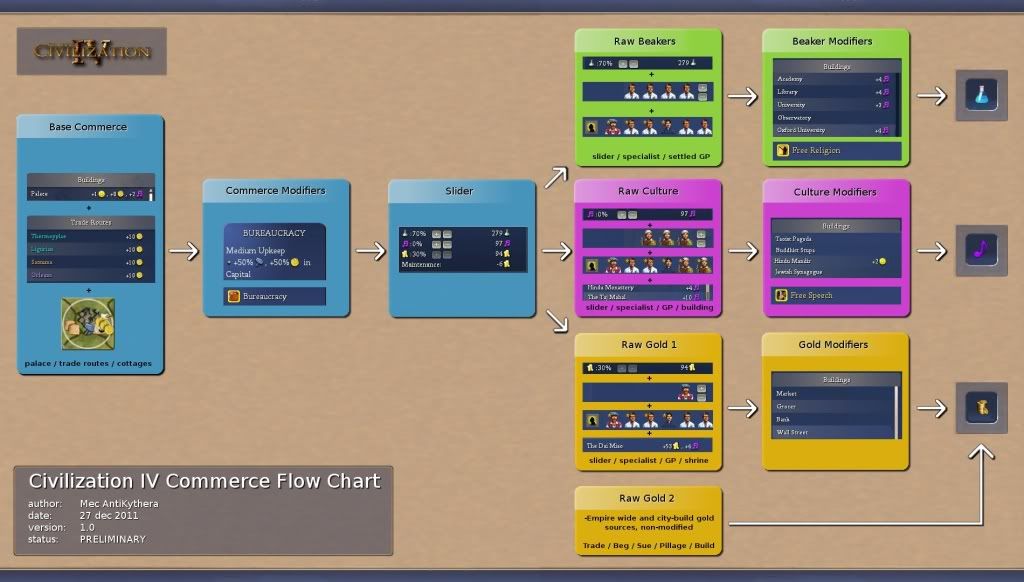The image size is (1024, 582).
Task: Remove an artist specialist in Raw Culture
Action: tap(701, 244)
